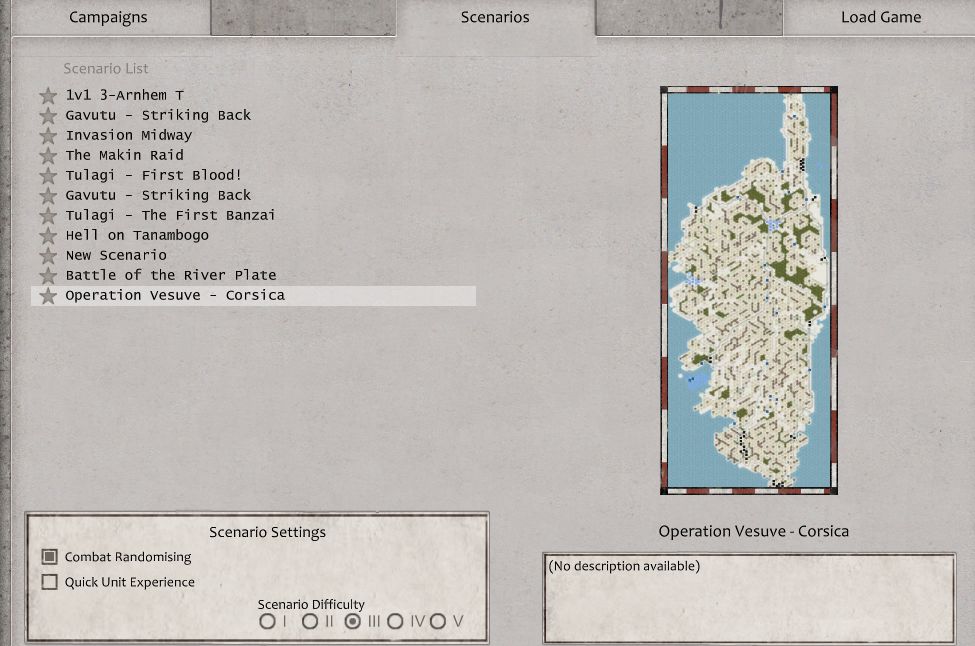Select scenario difficulty level I
This screenshot has height=646, width=975.
pos(267,621)
